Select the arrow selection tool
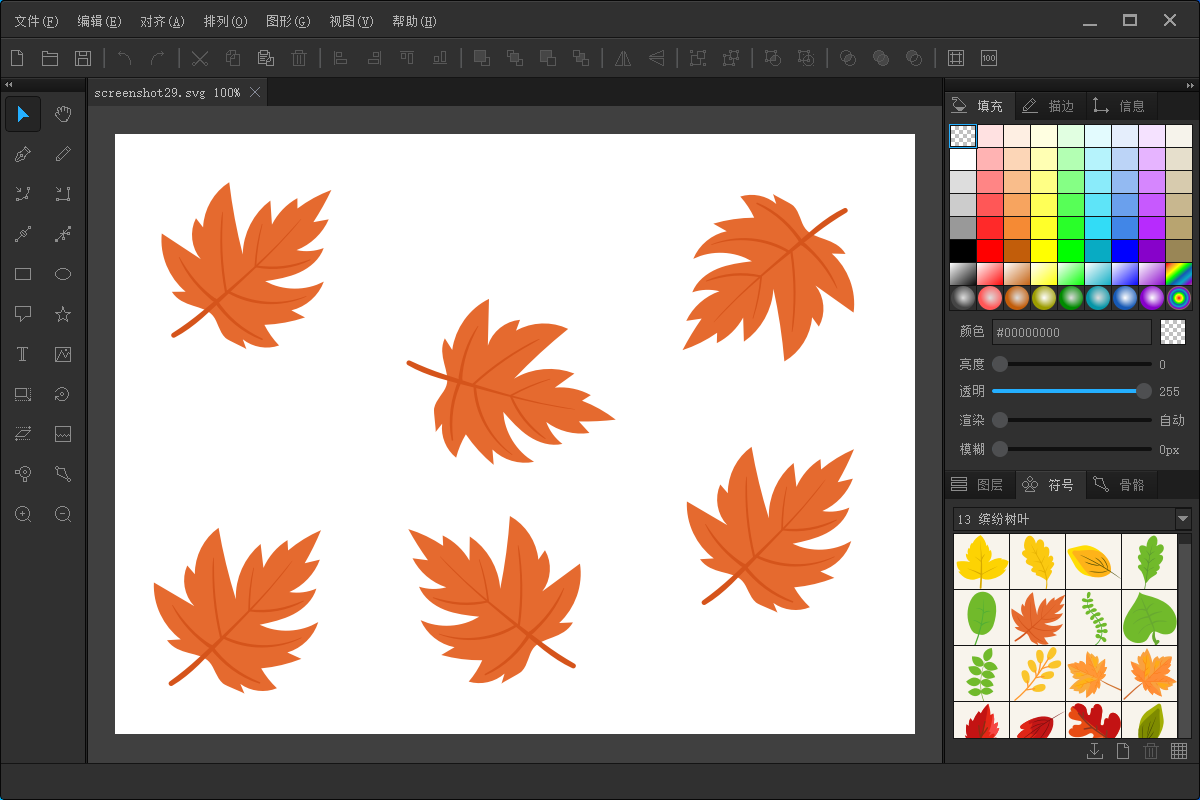 23,114
